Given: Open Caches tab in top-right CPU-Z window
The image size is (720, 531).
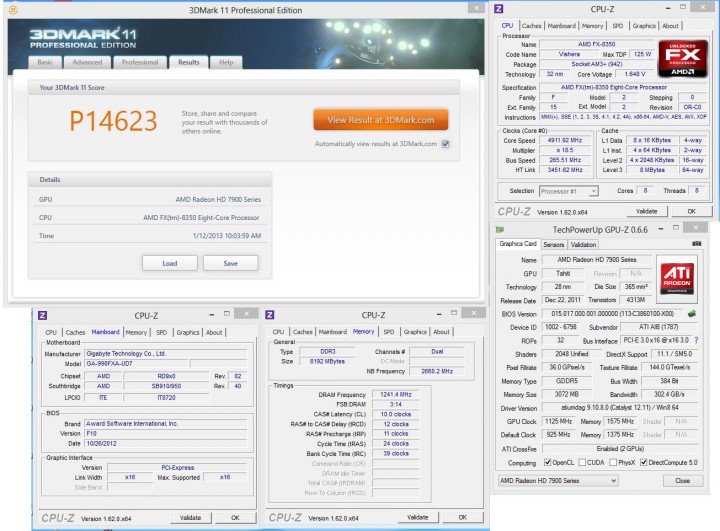Looking at the screenshot, I should [531, 26].
